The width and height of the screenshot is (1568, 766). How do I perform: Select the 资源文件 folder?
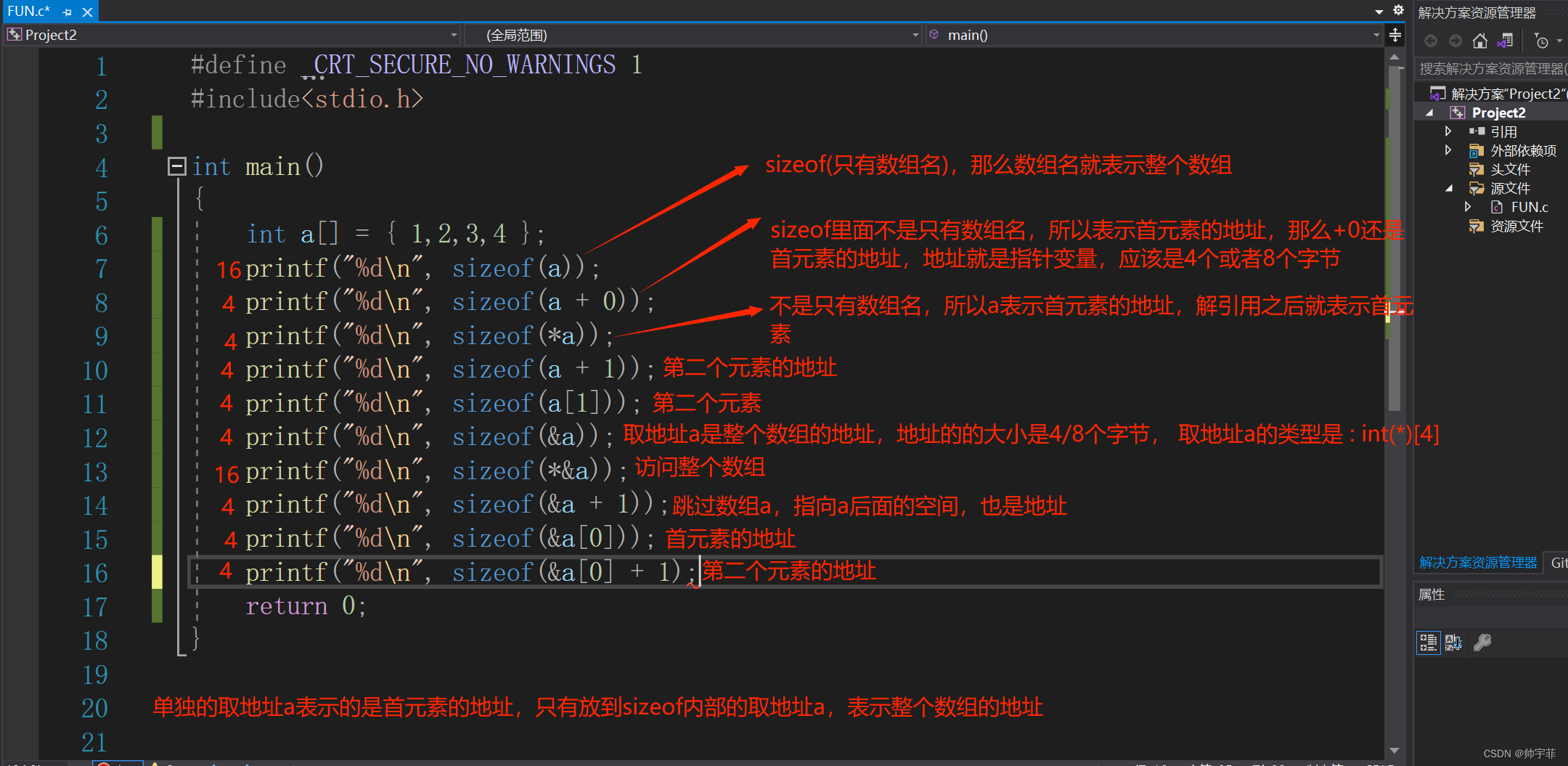[x=1516, y=226]
